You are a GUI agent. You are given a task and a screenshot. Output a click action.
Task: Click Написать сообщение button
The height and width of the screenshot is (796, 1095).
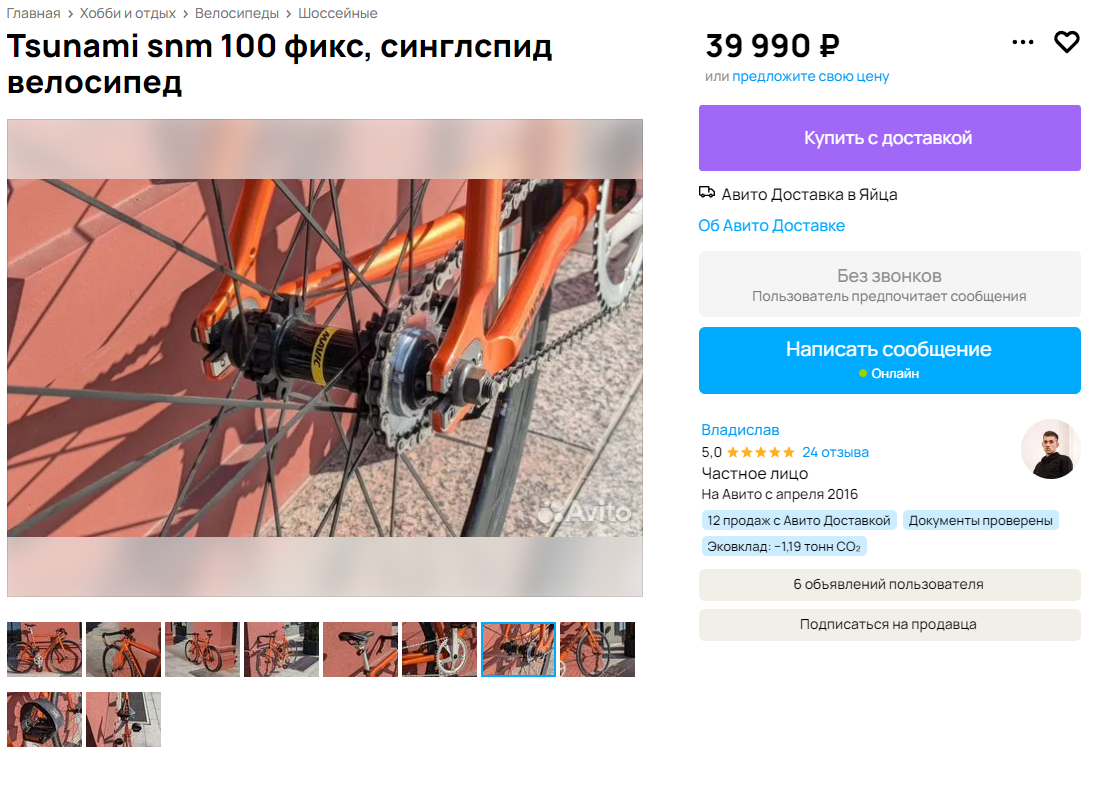point(890,360)
